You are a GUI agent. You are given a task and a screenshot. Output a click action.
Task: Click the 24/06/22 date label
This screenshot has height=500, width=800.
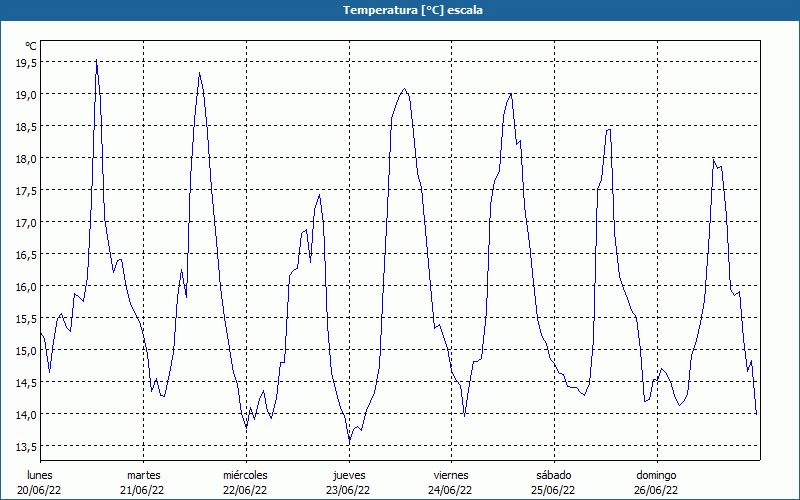coord(451,490)
